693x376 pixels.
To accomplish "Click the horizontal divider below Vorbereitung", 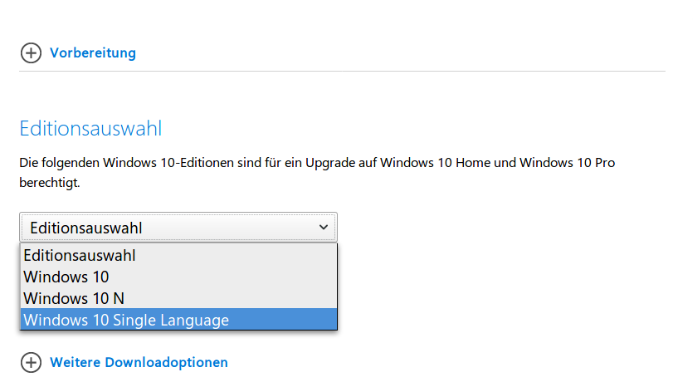I will click(342, 71).
